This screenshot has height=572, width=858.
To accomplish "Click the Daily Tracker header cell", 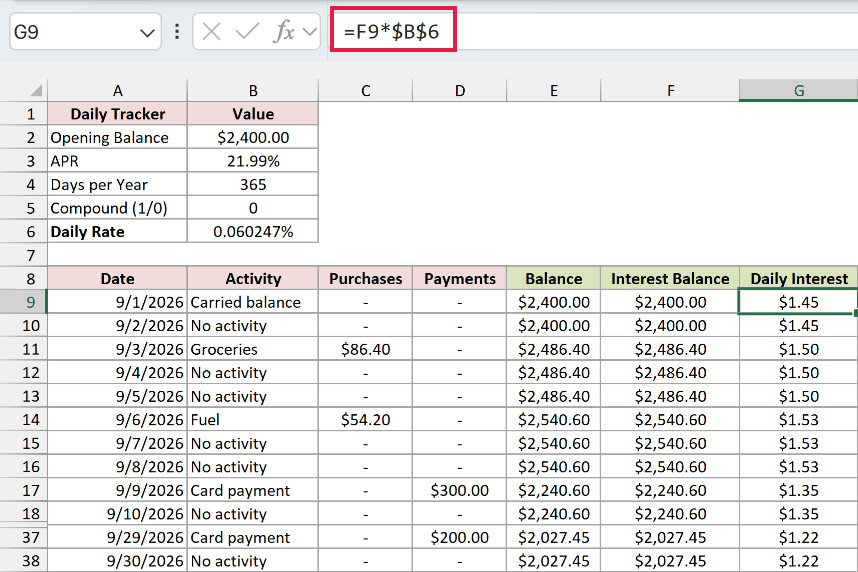I will coord(117,114).
